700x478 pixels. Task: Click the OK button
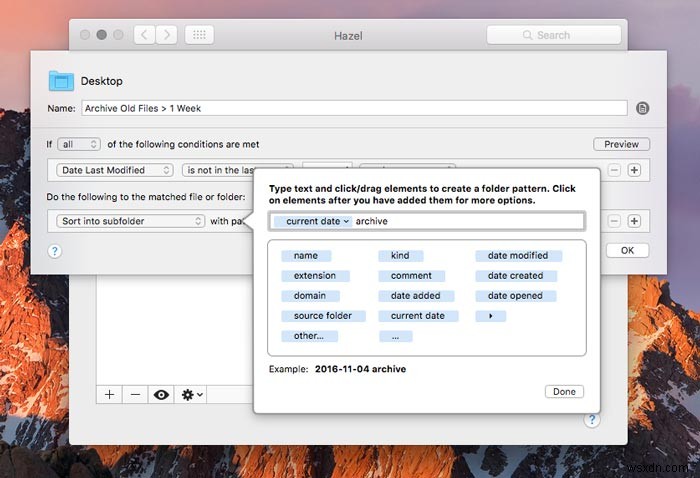click(x=627, y=250)
